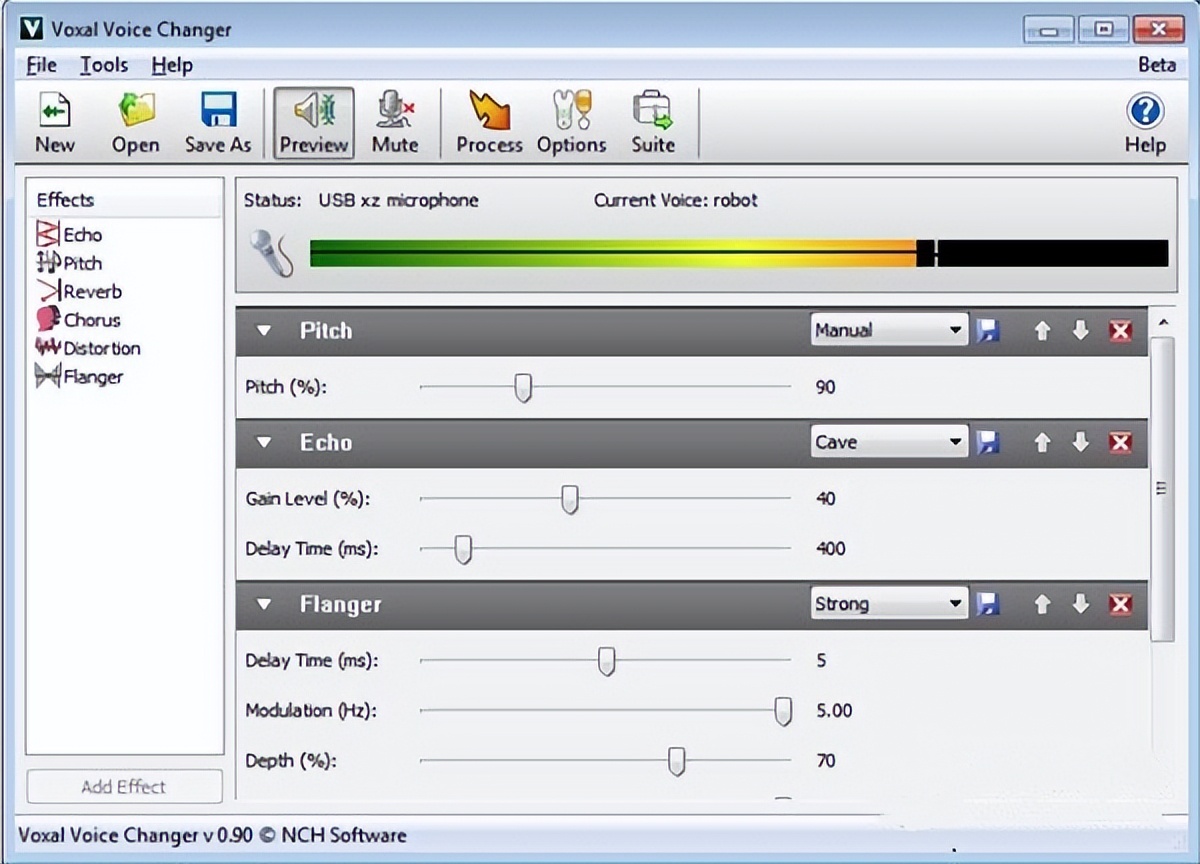Viewport: 1200px width, 864px height.
Task: Delete the Echo effect
Action: [1119, 442]
